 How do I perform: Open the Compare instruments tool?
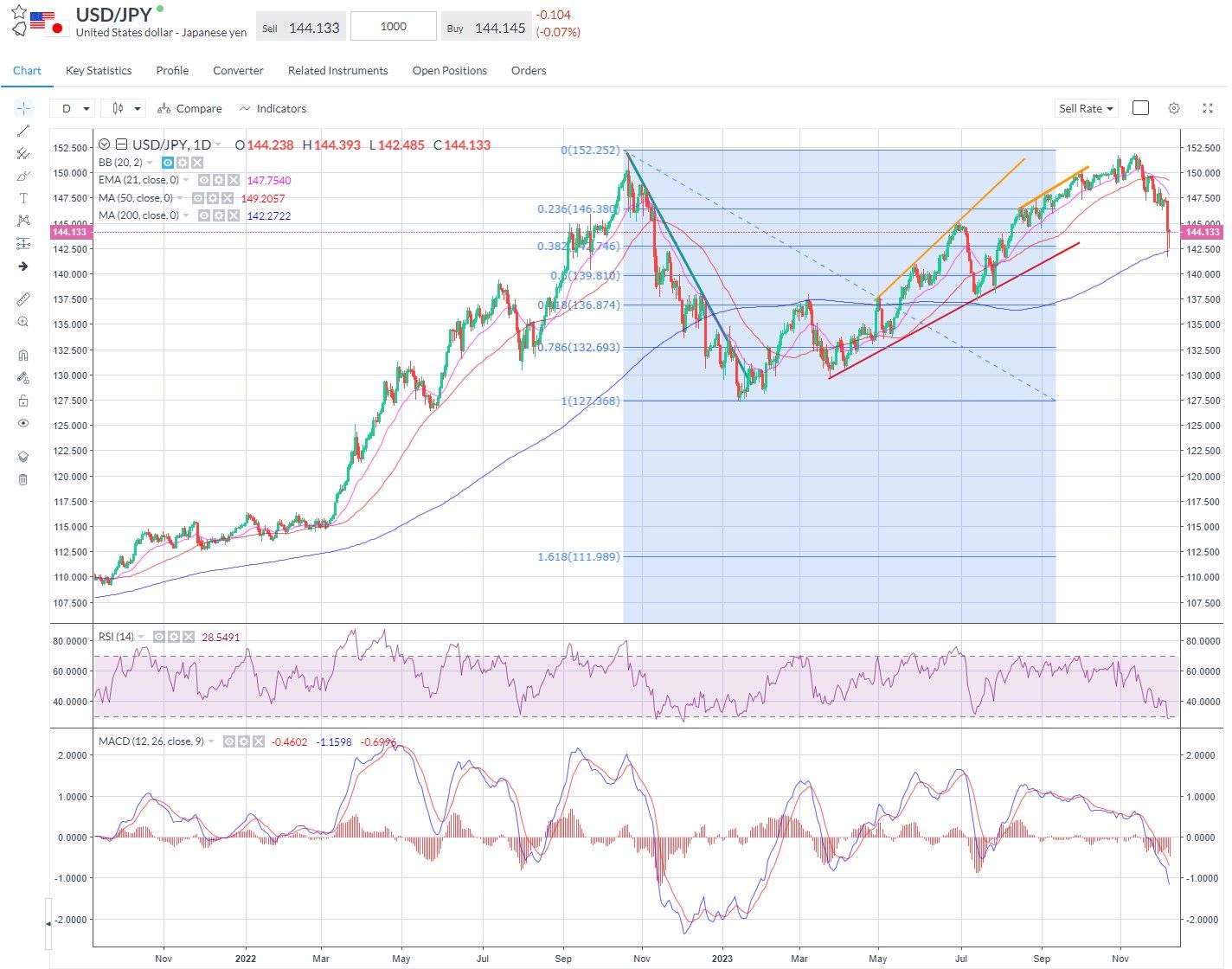(x=189, y=108)
